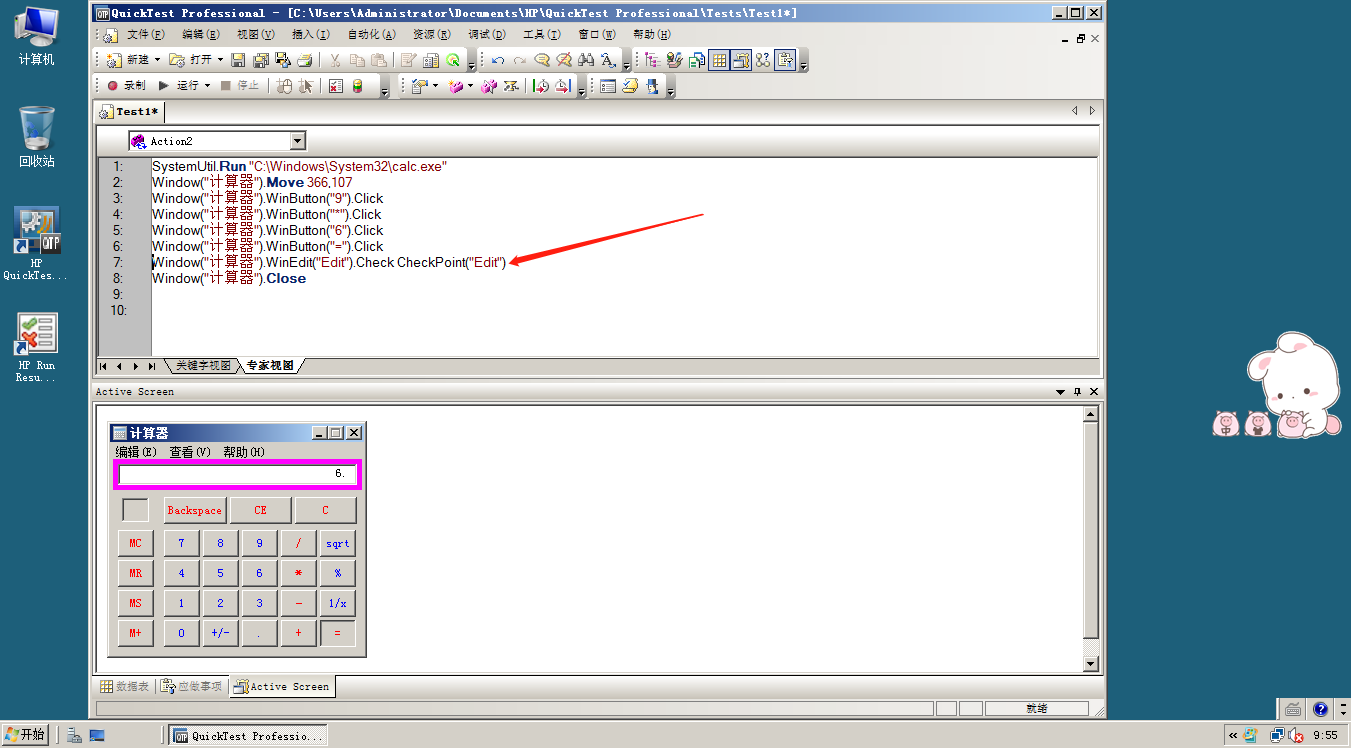Switch to the 关键字视图 tab
The width and height of the screenshot is (1351, 748).
pyautogui.click(x=202, y=366)
